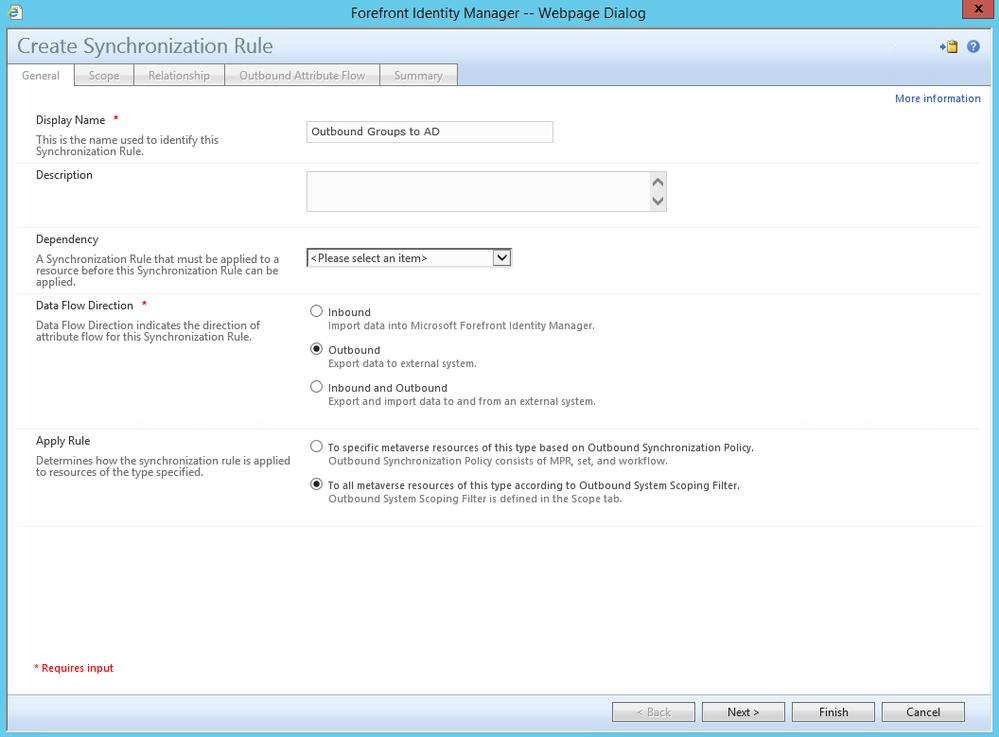Choose Inbound and Outbound radio option
Screen dimensions: 999x737
(x=316, y=387)
